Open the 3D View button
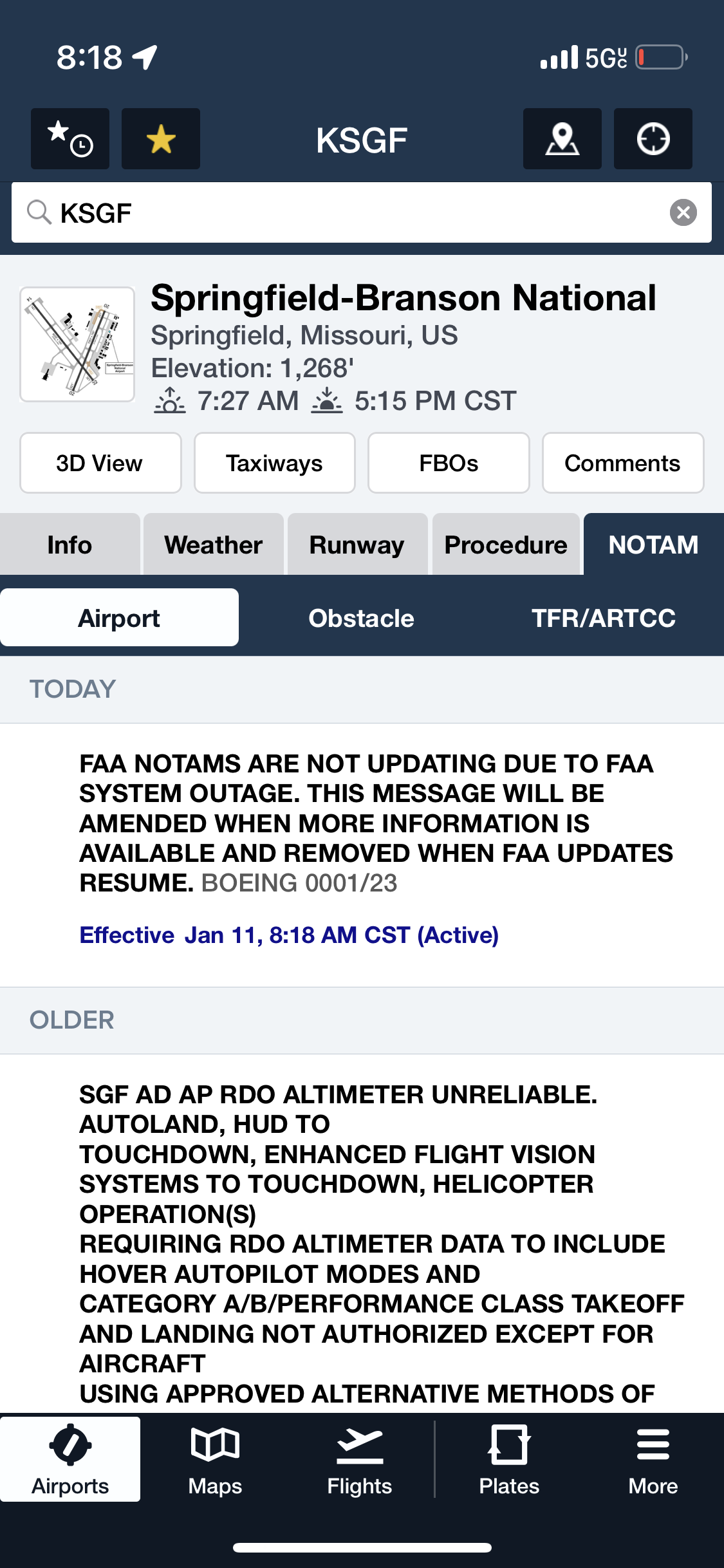This screenshot has width=724, height=1568. click(100, 463)
